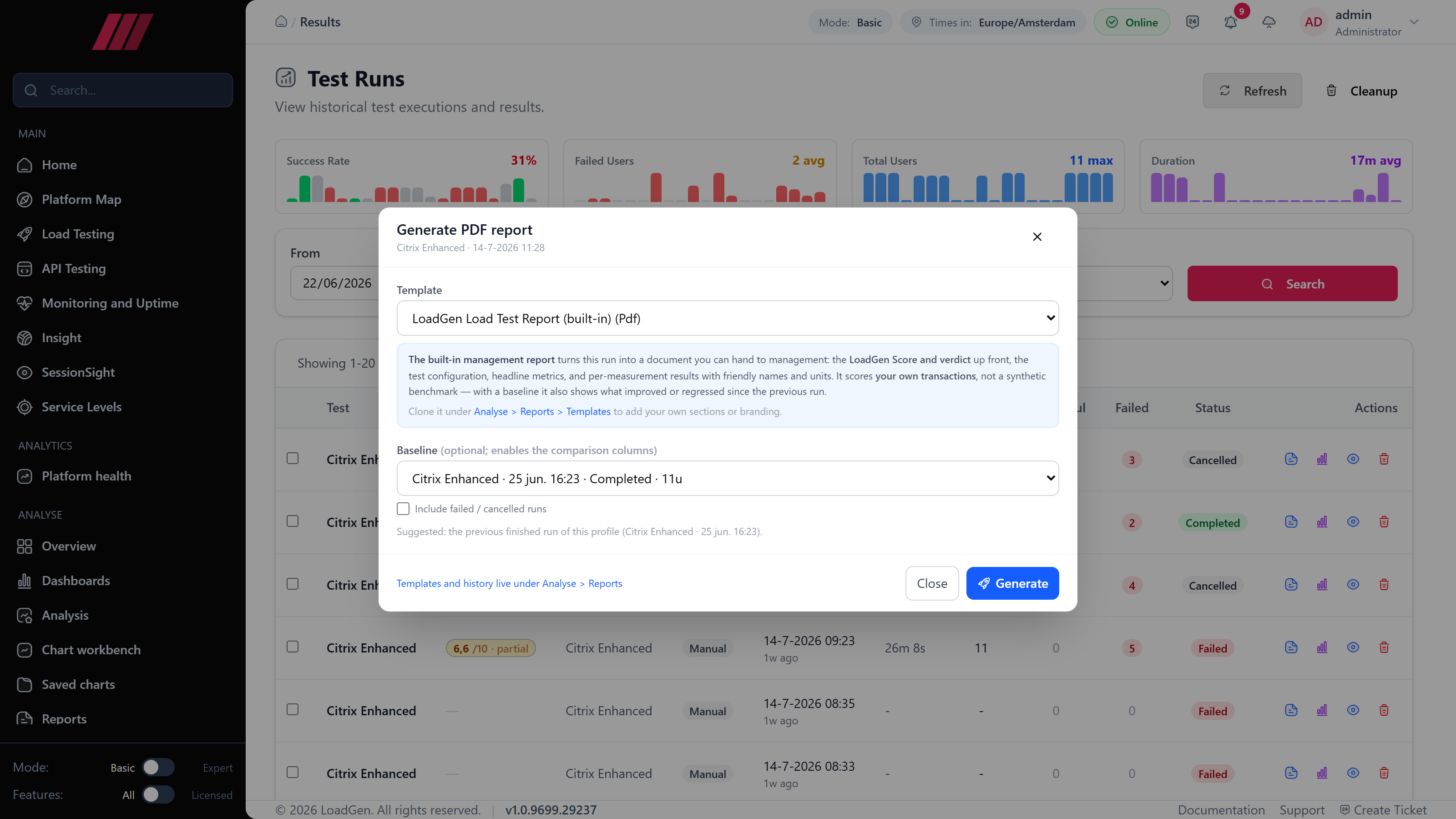Open the filter dropdown beside Search button
Viewport: 1456px width, 819px height.
click(x=1125, y=283)
